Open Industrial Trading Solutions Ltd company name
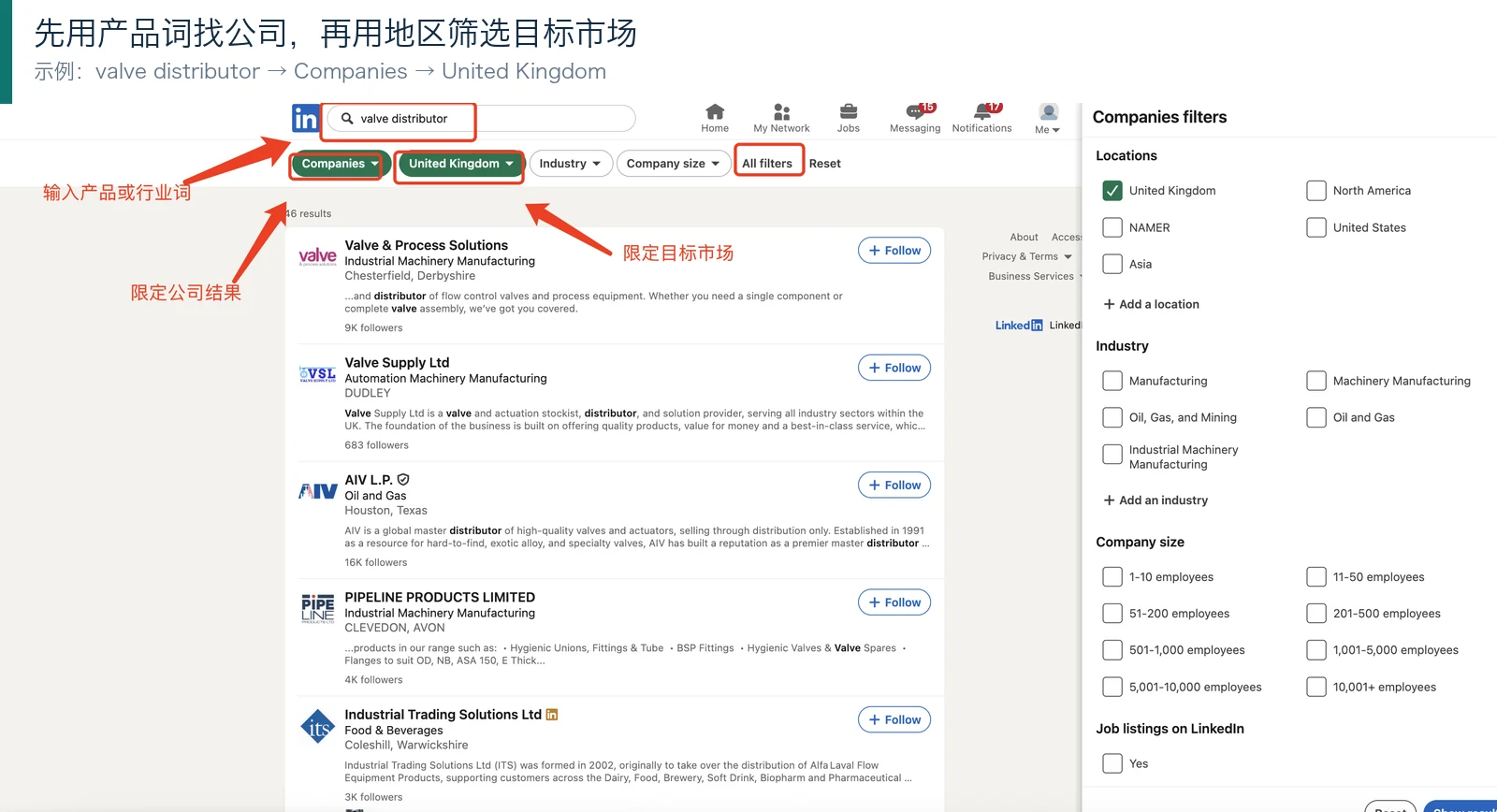Viewport: 1497px width, 812px height. tap(443, 715)
